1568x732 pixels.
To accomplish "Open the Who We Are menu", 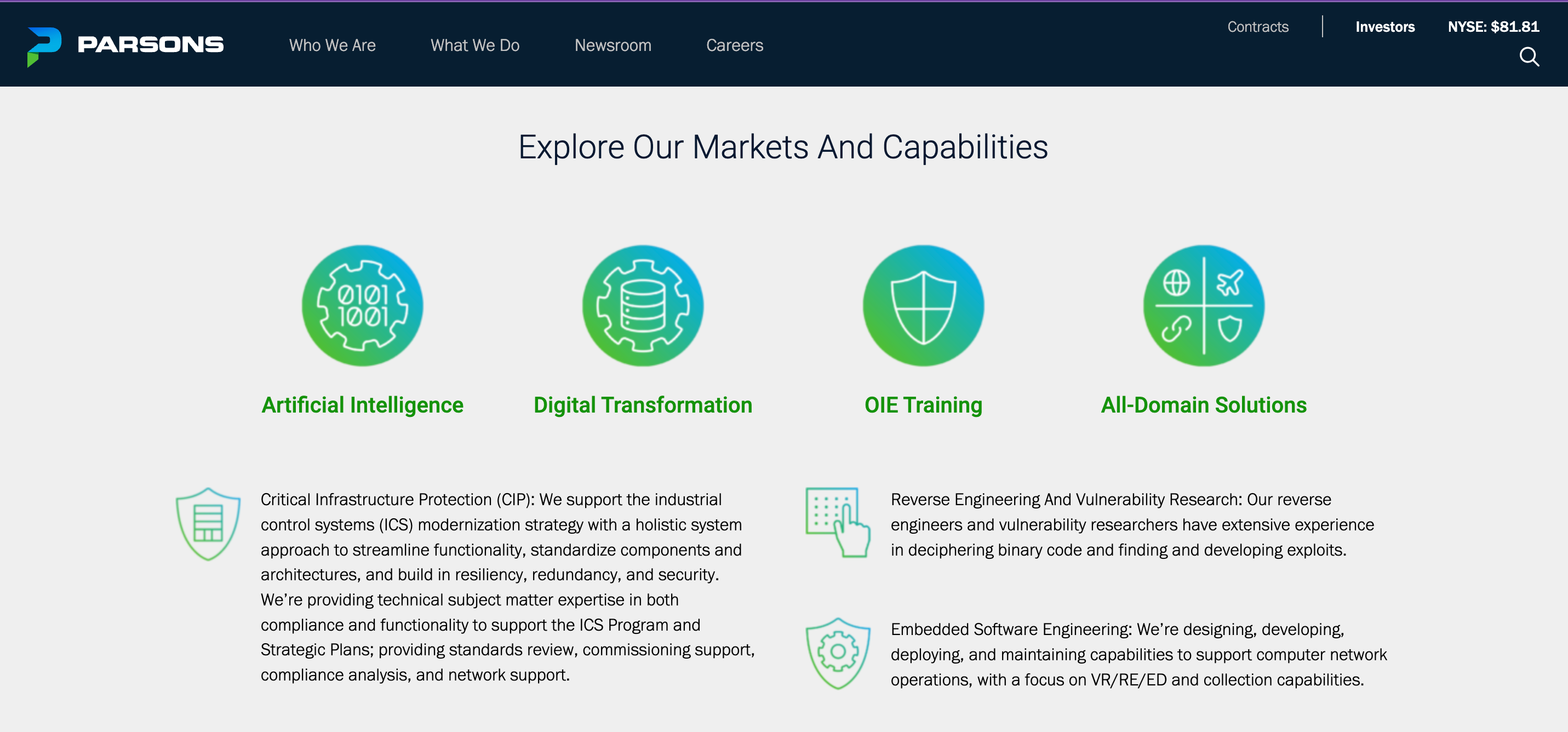I will [x=332, y=45].
